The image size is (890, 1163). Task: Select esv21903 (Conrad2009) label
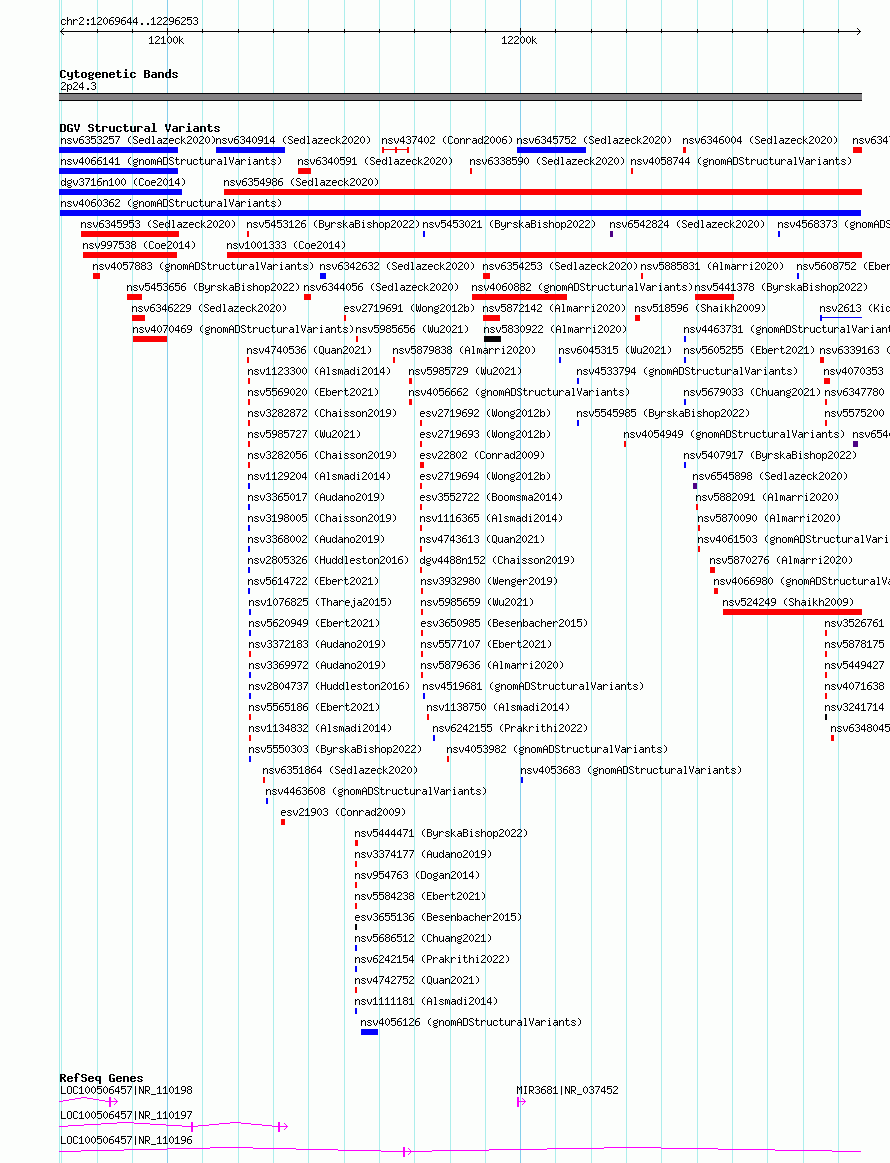tap(343, 812)
